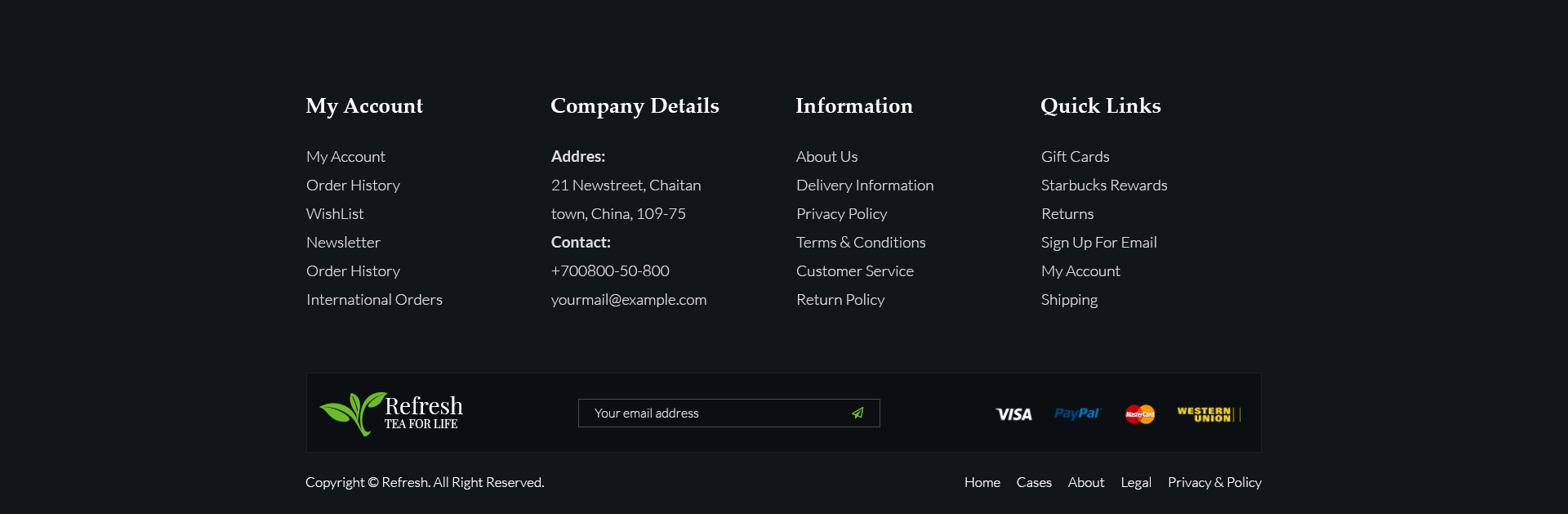Image resolution: width=1568 pixels, height=514 pixels.
Task: Open the Newsletter link under My Account
Action: pyautogui.click(x=343, y=243)
